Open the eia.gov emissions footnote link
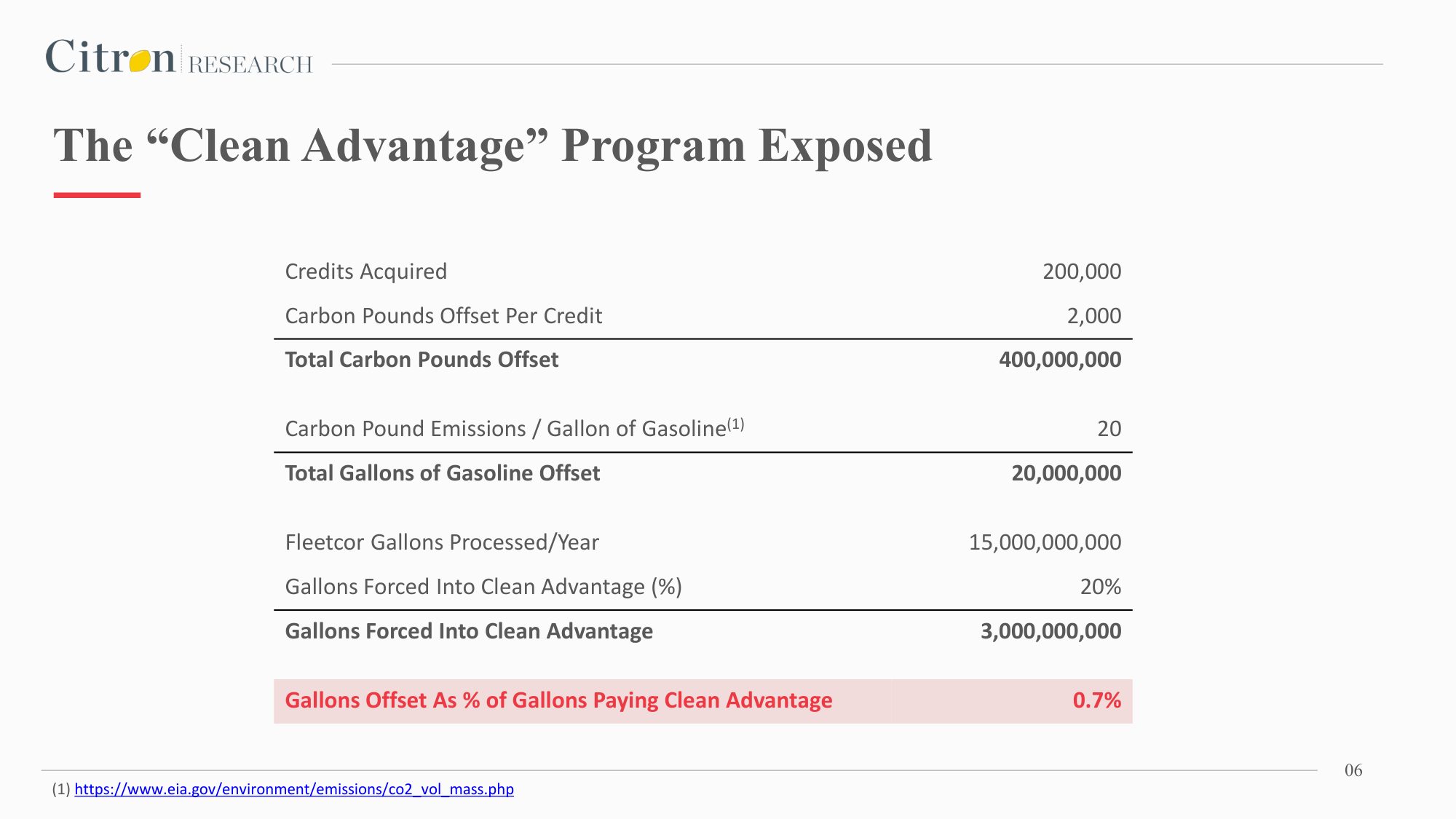Screen dimensions: 1456x819 click(x=293, y=789)
